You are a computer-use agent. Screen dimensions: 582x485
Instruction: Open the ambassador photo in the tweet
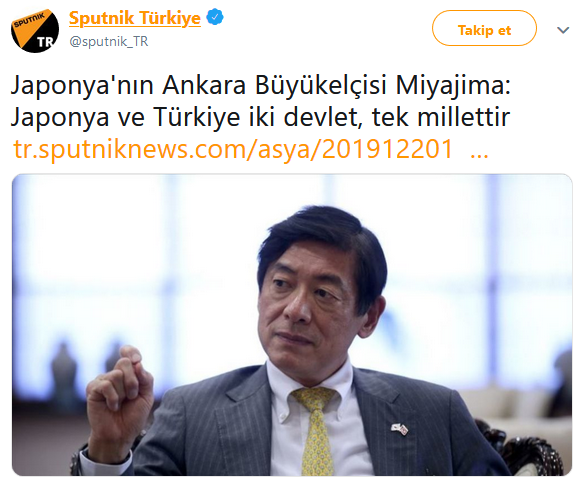click(x=292, y=325)
